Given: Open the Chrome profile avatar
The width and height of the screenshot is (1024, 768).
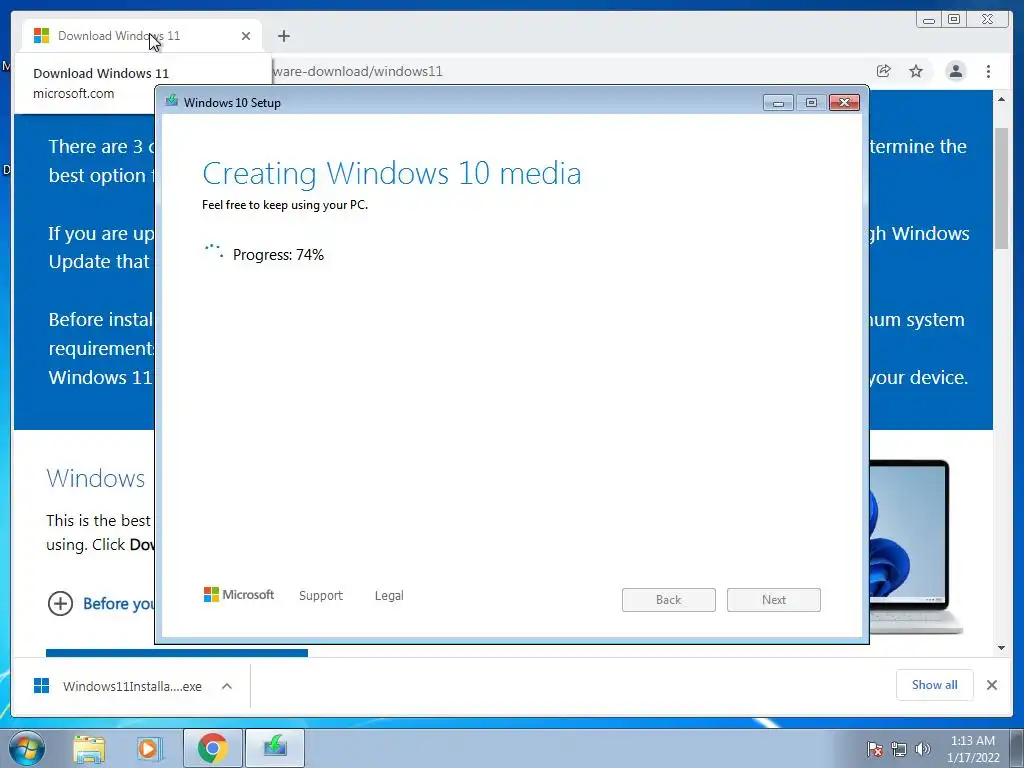Looking at the screenshot, I should tap(955, 71).
